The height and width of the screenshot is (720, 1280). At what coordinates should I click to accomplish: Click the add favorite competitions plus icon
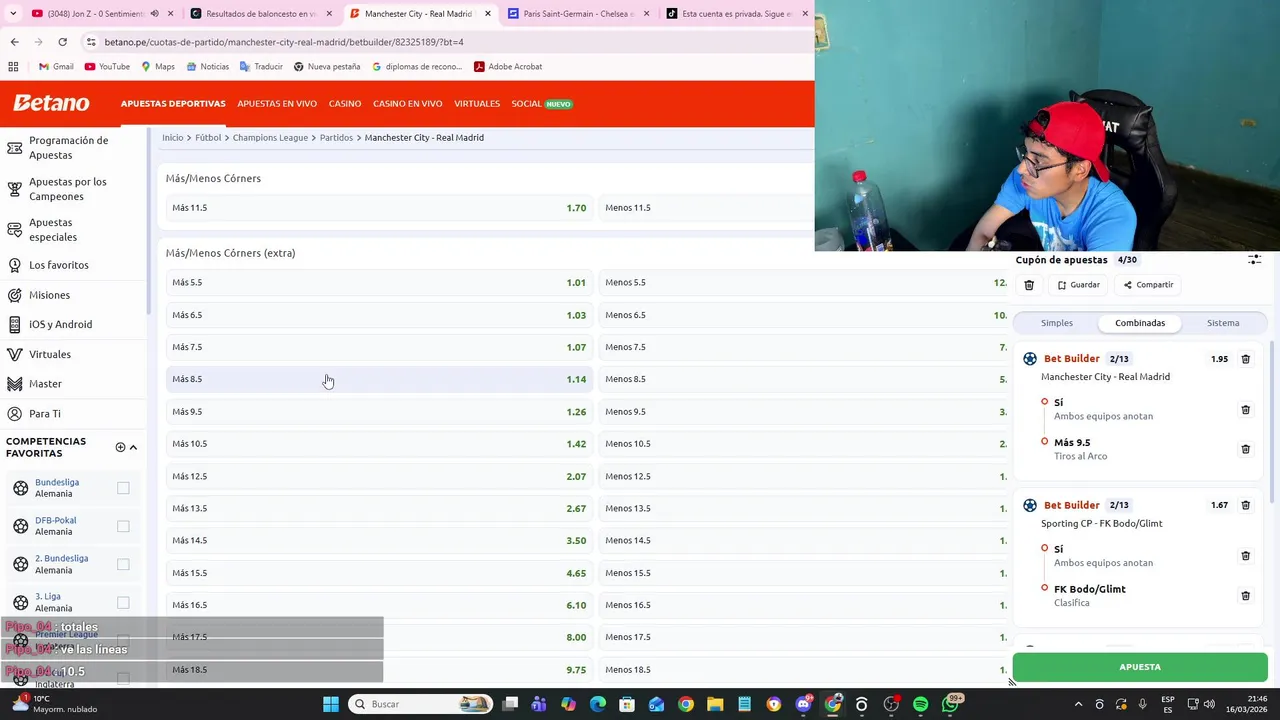pyautogui.click(x=120, y=447)
